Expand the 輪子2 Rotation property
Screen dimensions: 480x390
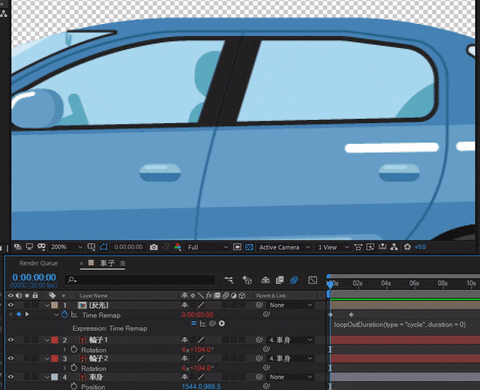tap(65, 368)
